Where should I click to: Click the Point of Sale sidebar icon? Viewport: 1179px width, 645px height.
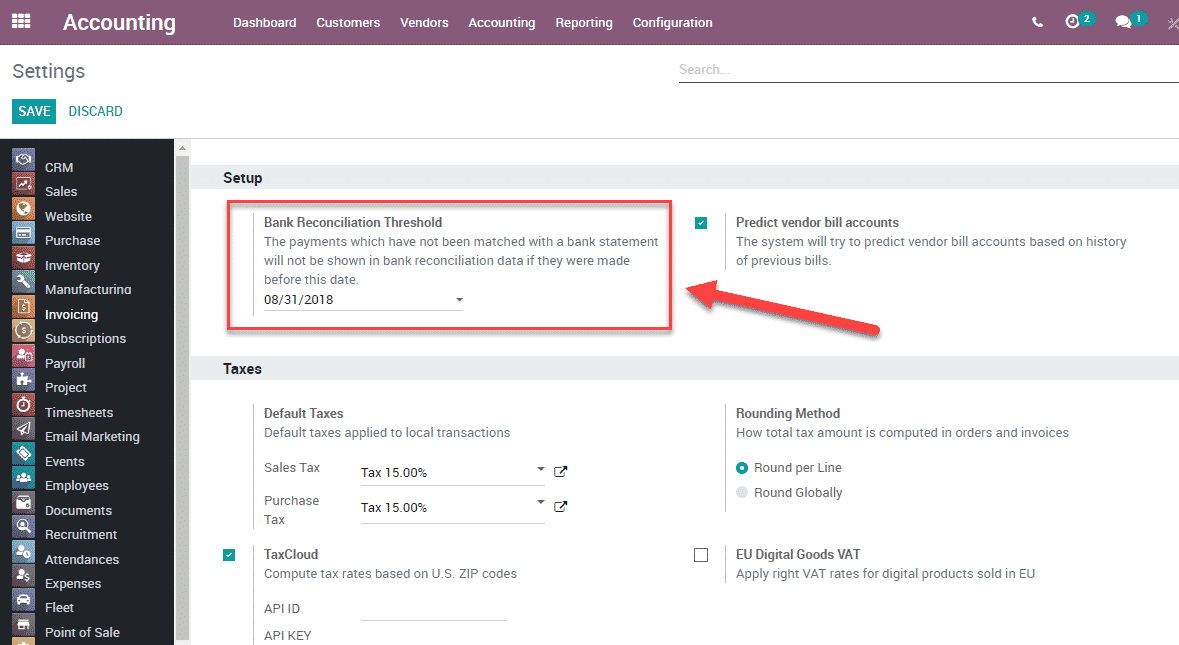tap(24, 624)
